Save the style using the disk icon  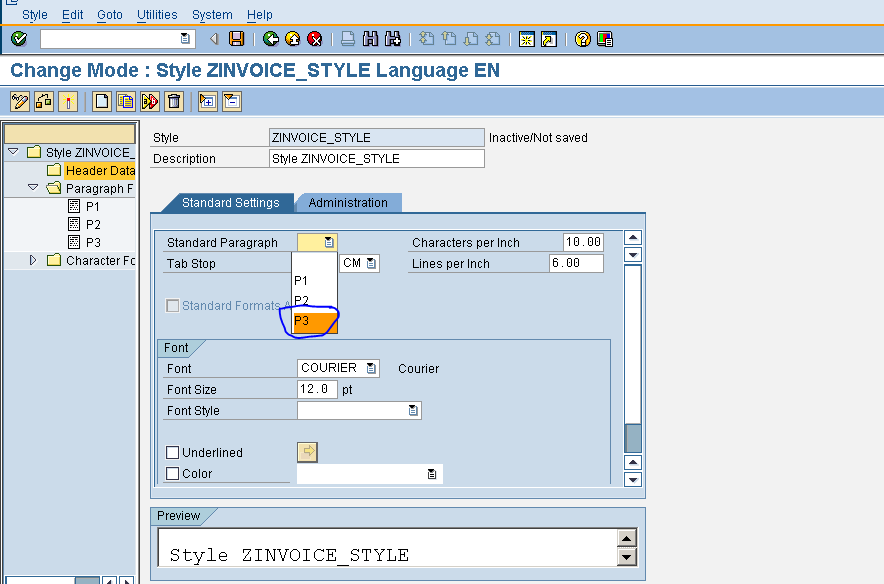point(235,38)
